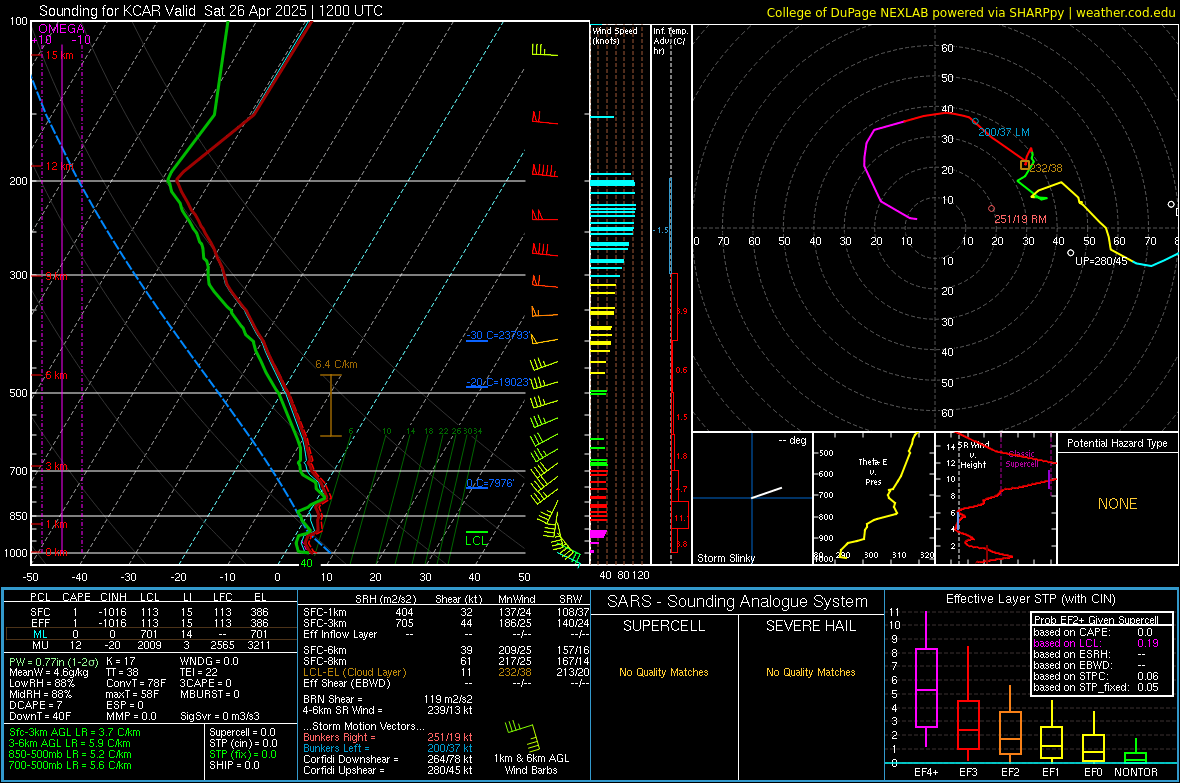The height and width of the screenshot is (783, 1180).
Task: Click the 700-500mb LR = 5.6 C/km value
Action: pos(70,765)
